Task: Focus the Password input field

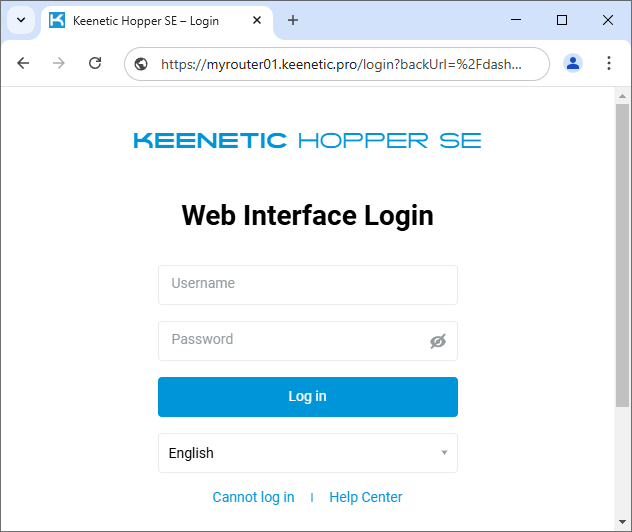Action: tap(290, 340)
